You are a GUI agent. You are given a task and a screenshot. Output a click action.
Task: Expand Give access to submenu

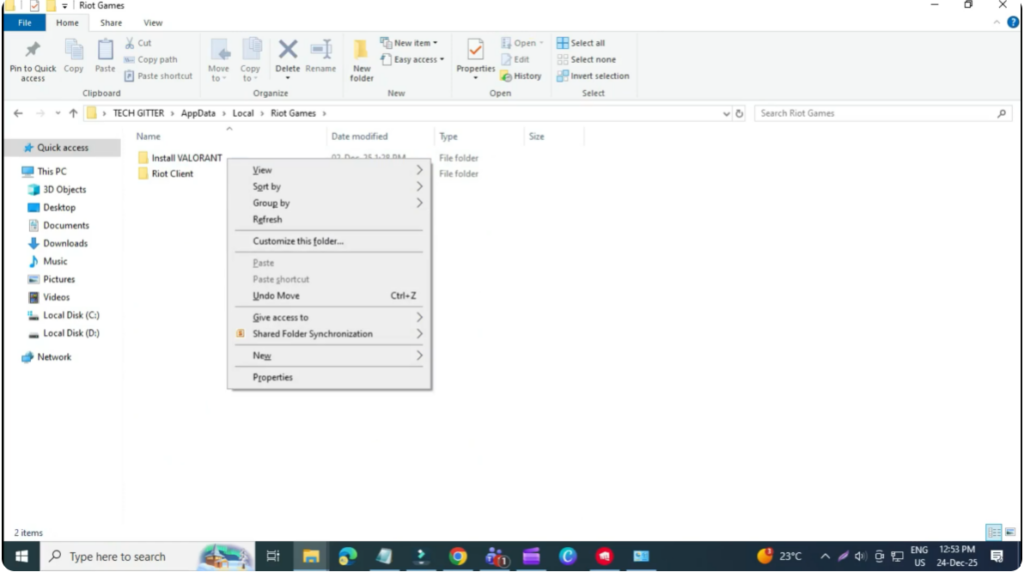pyautogui.click(x=329, y=317)
